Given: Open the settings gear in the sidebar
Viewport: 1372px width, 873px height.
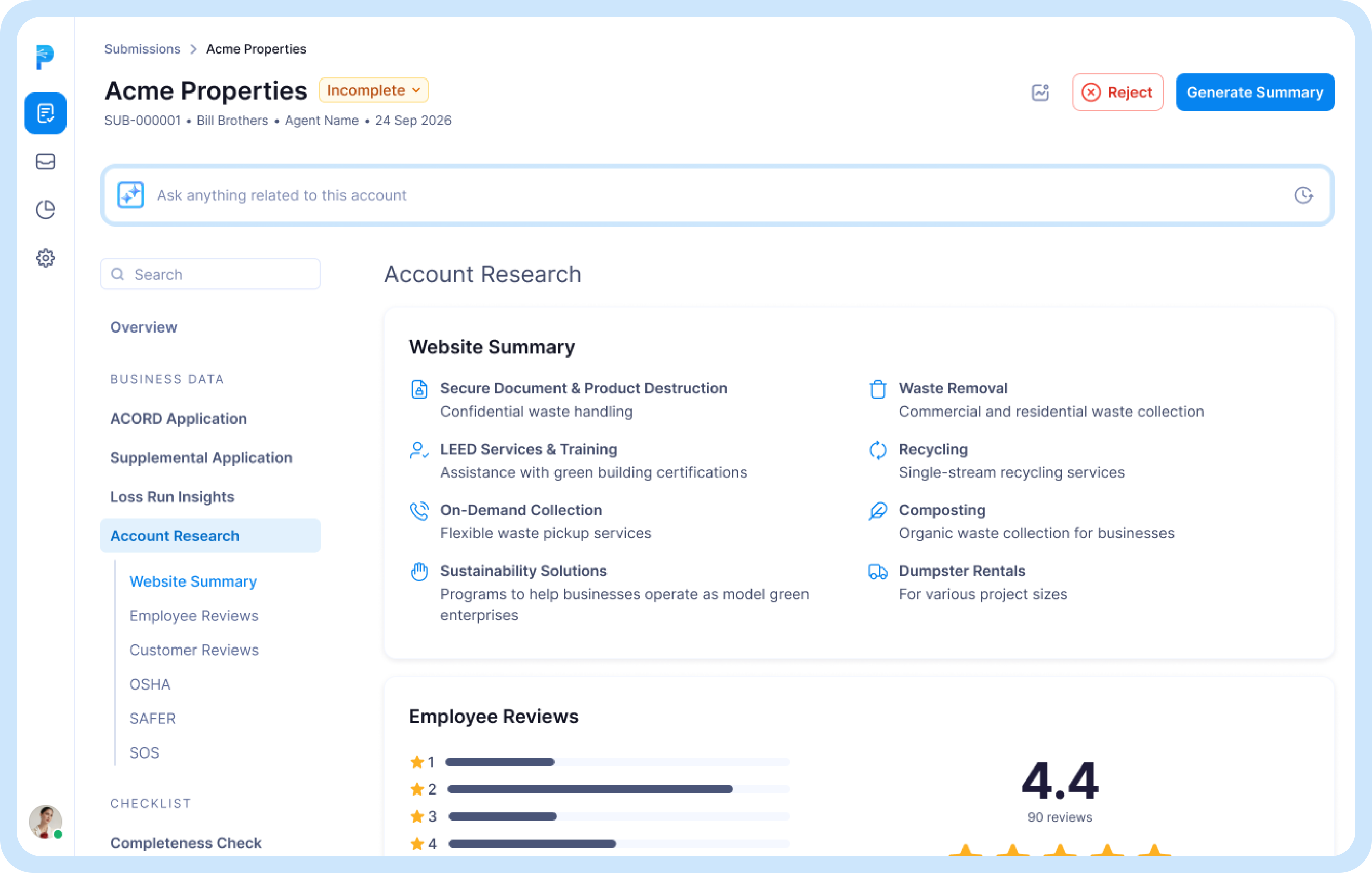Looking at the screenshot, I should [46, 258].
